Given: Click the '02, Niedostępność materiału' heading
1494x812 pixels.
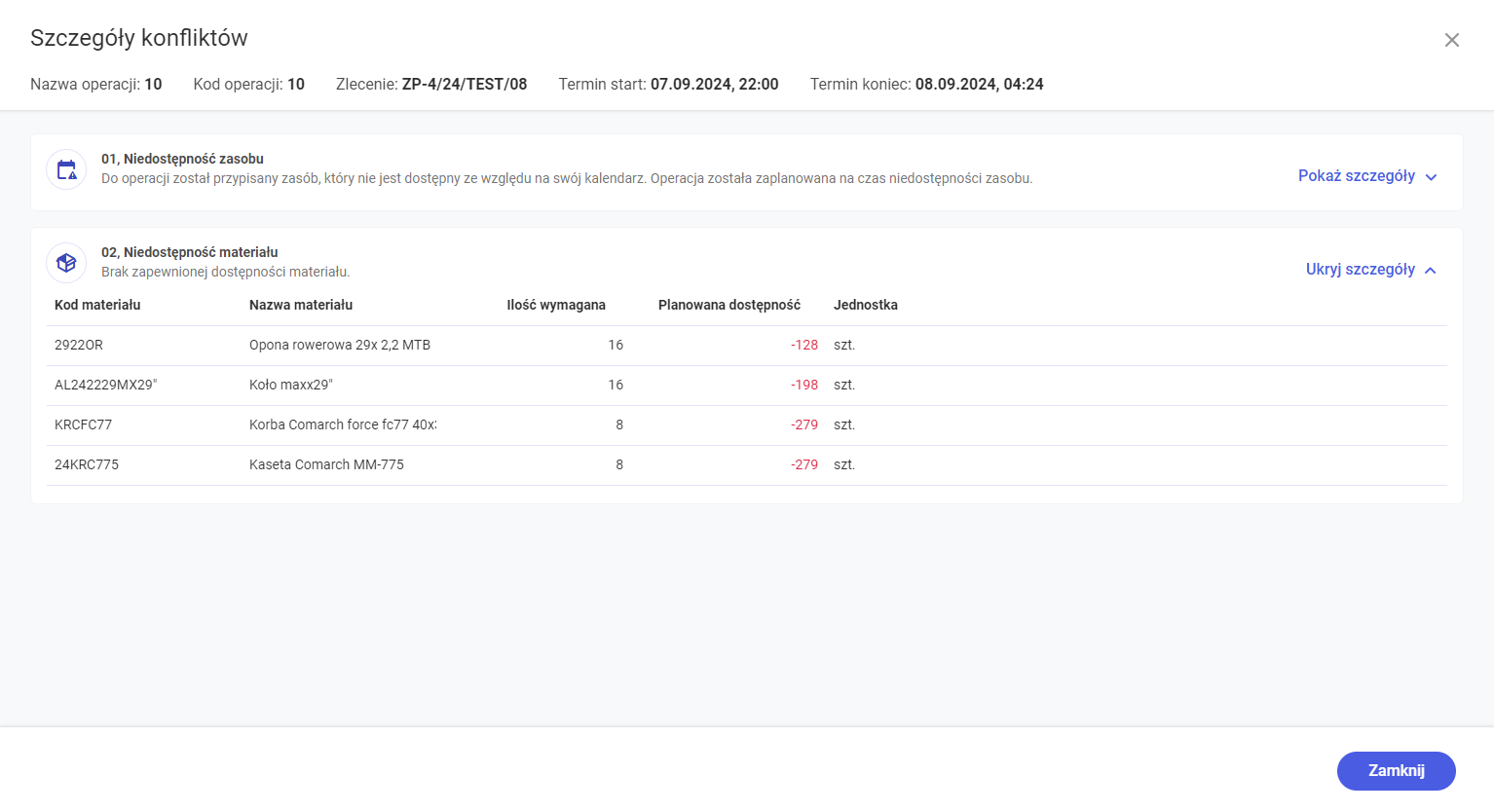Looking at the screenshot, I should click(x=190, y=252).
